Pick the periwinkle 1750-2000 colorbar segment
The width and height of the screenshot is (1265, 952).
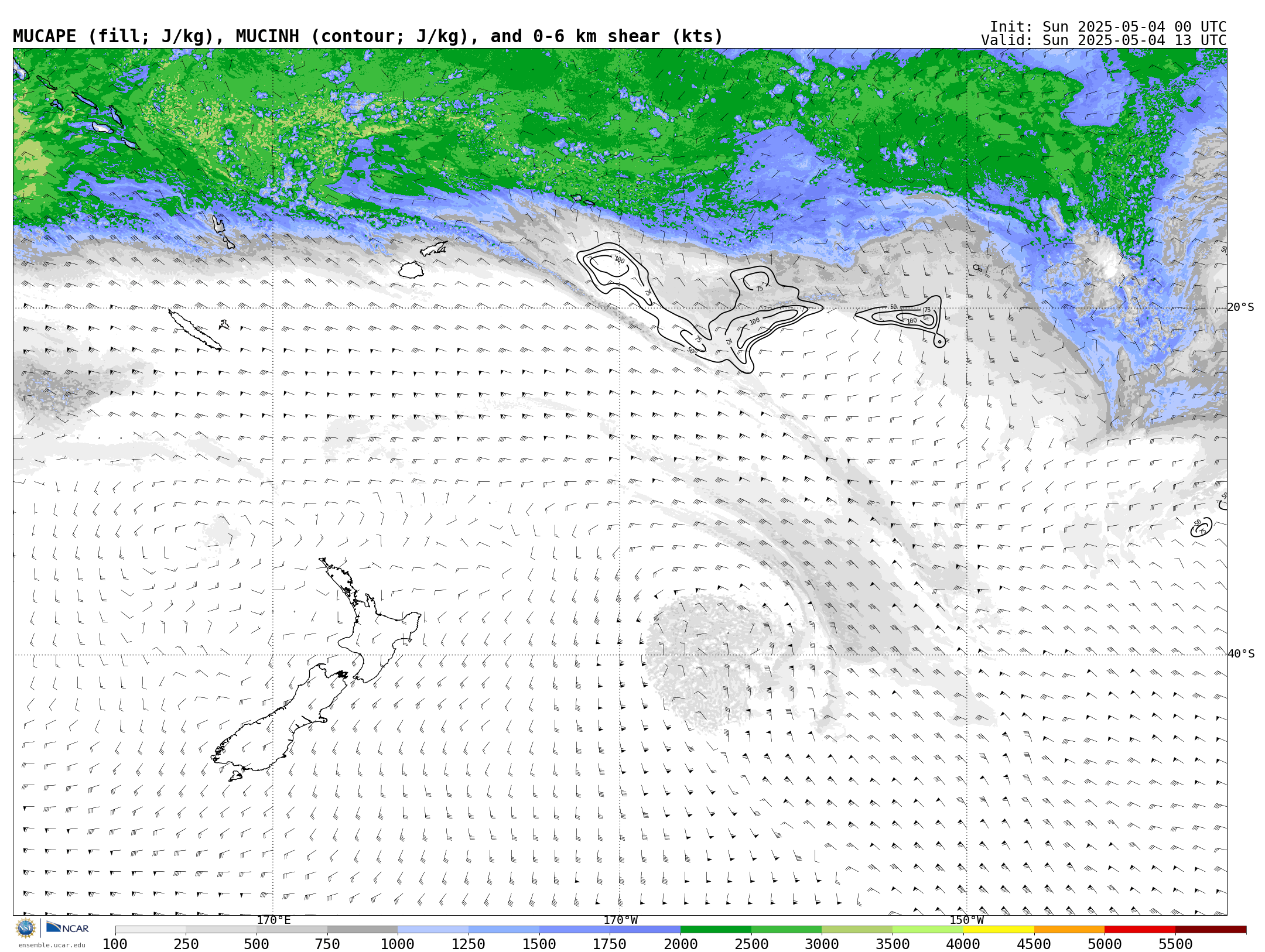tap(645, 930)
